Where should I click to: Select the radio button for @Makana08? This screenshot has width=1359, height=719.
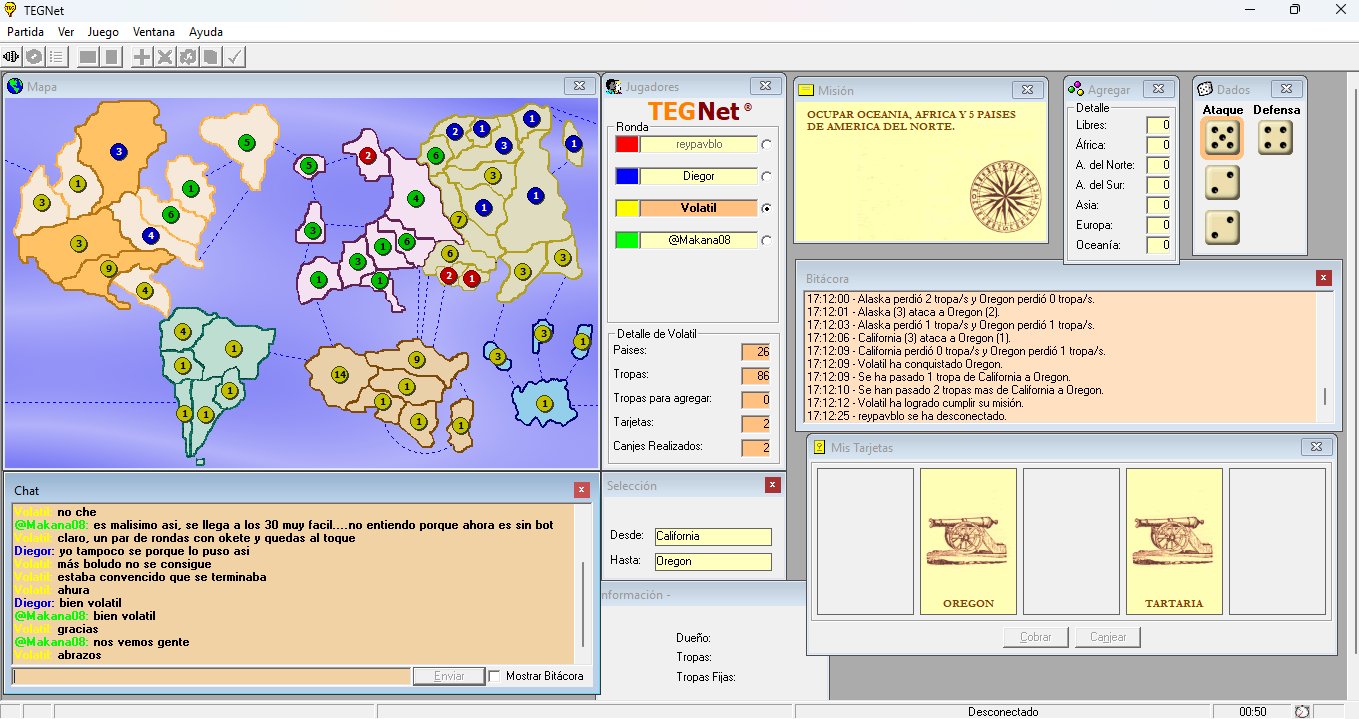coord(767,240)
